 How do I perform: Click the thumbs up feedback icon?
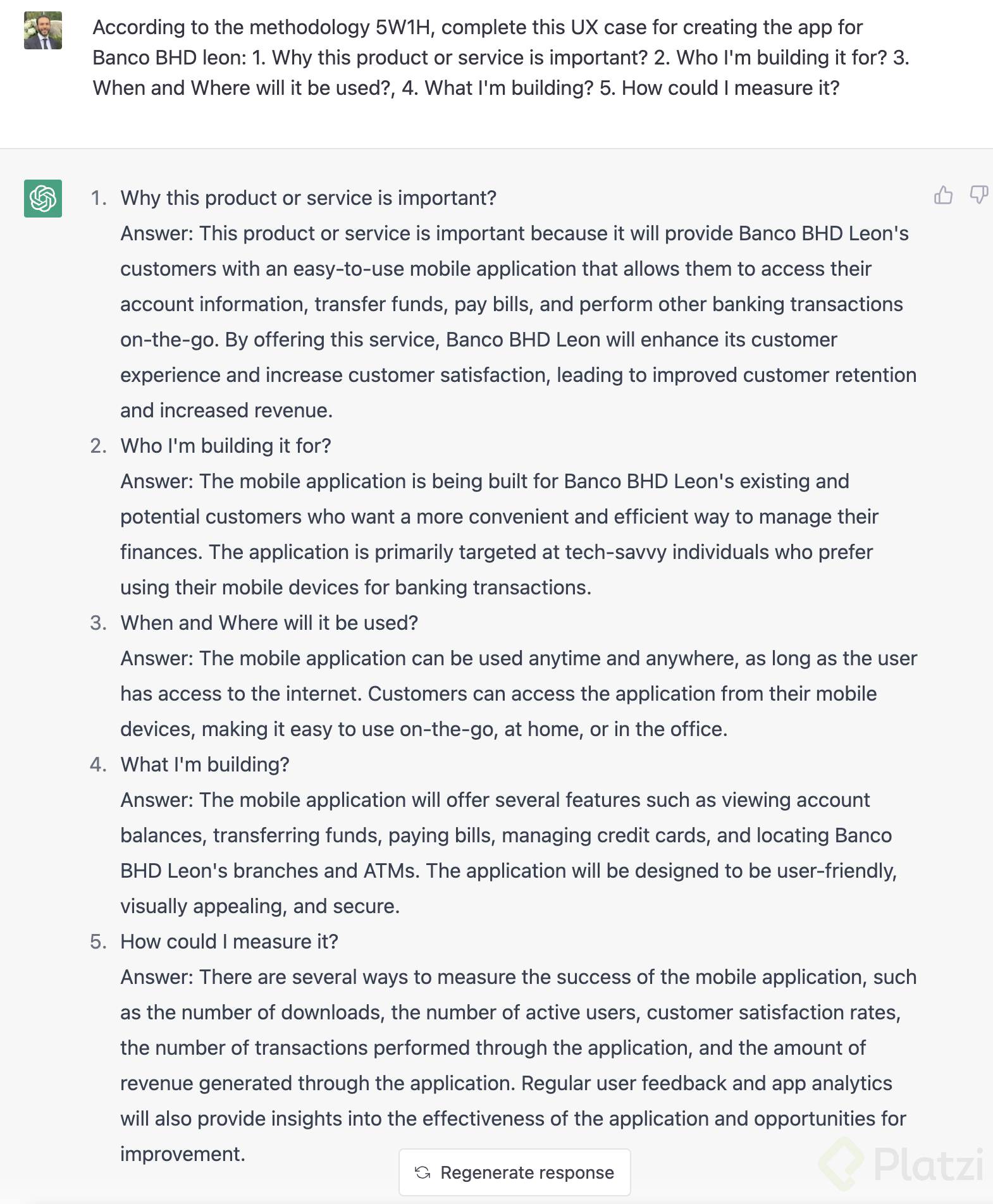point(943,195)
